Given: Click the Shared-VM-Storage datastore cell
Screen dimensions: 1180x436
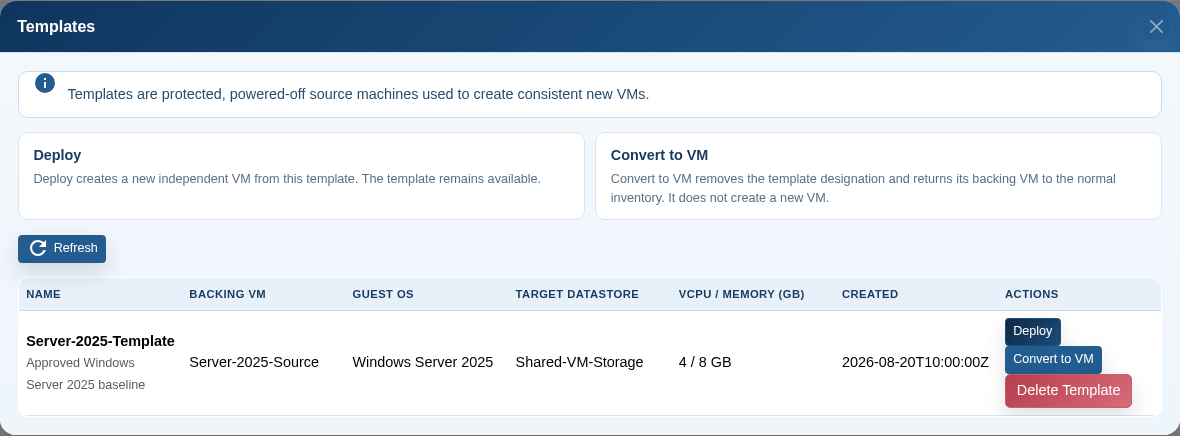Looking at the screenshot, I should coord(579,362).
